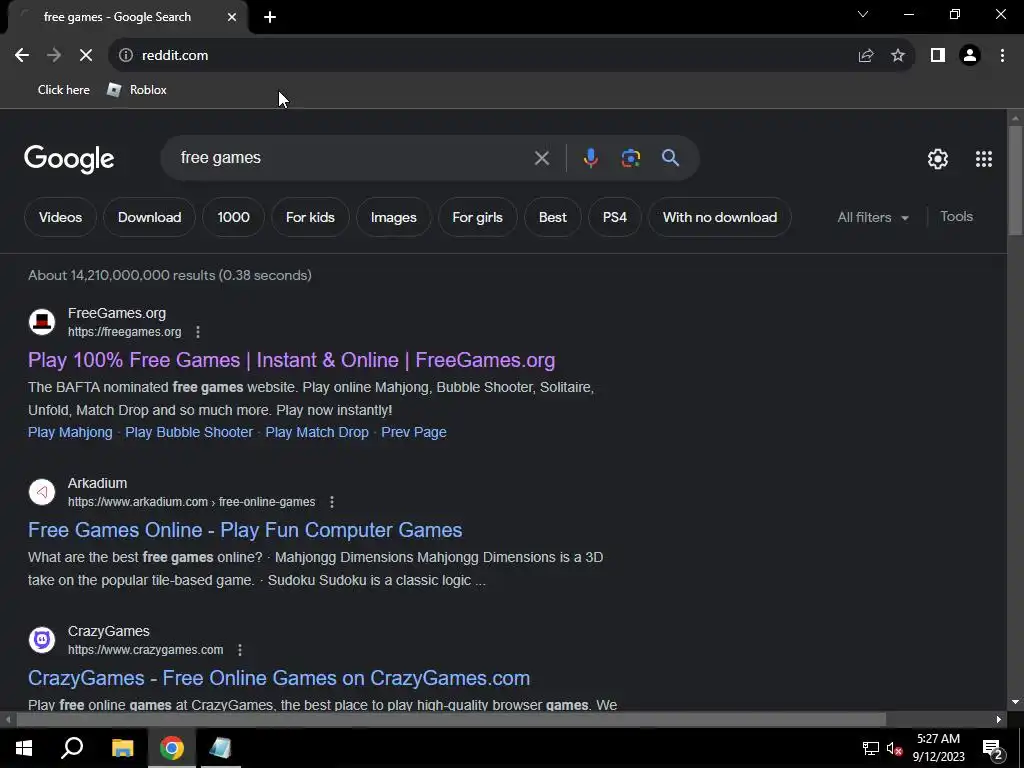The height and width of the screenshot is (768, 1024).
Task: Open Play 100% Free Games result
Action: 291,360
